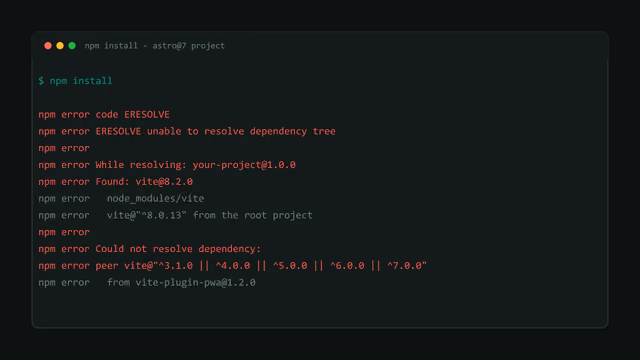Click the 'peer vite@' text in the peer line
The width and height of the screenshot is (640, 360).
click(124, 266)
